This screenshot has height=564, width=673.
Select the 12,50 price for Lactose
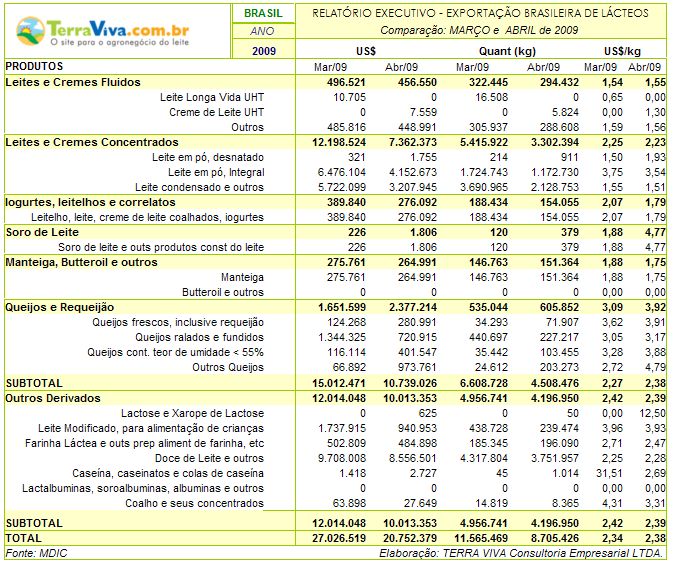652,413
